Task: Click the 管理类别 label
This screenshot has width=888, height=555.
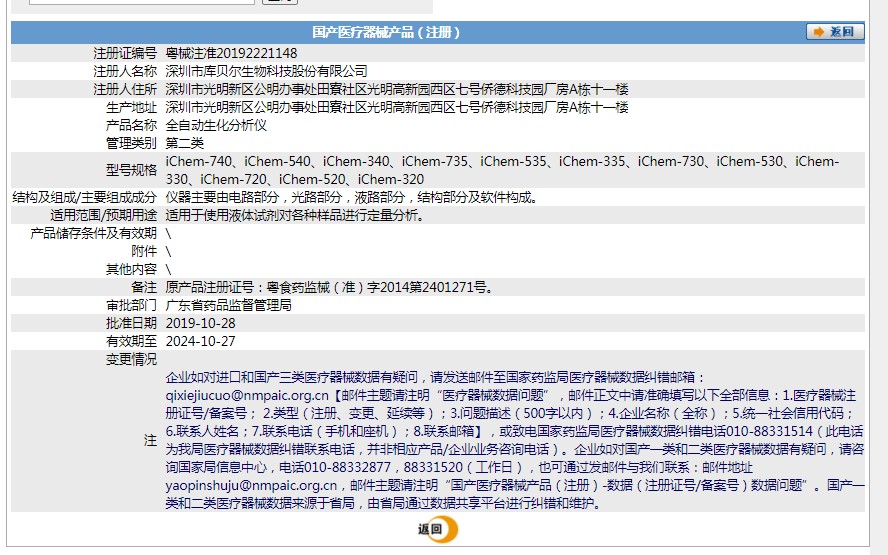Action: (131, 143)
